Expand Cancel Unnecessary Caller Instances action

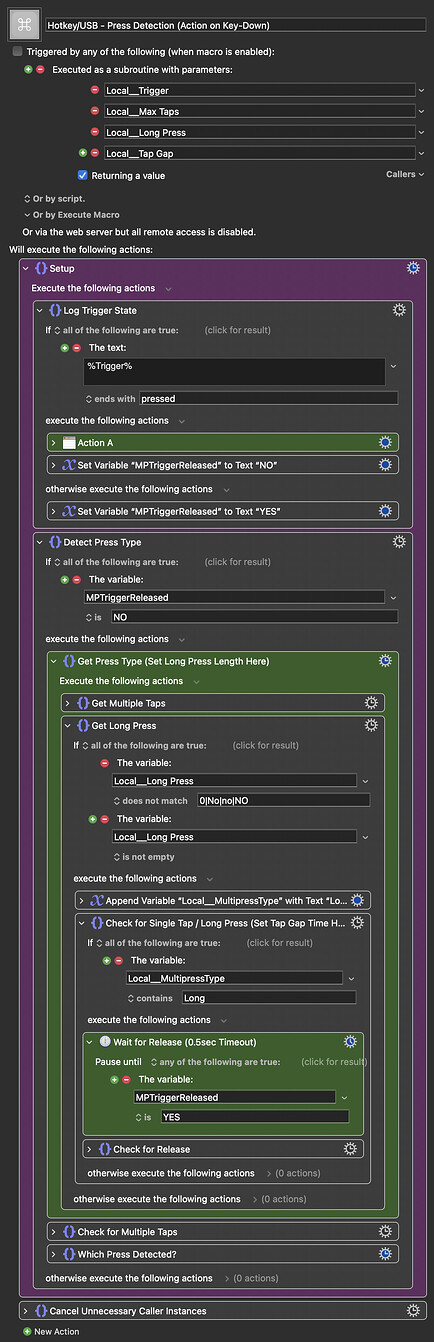(x=26, y=1310)
